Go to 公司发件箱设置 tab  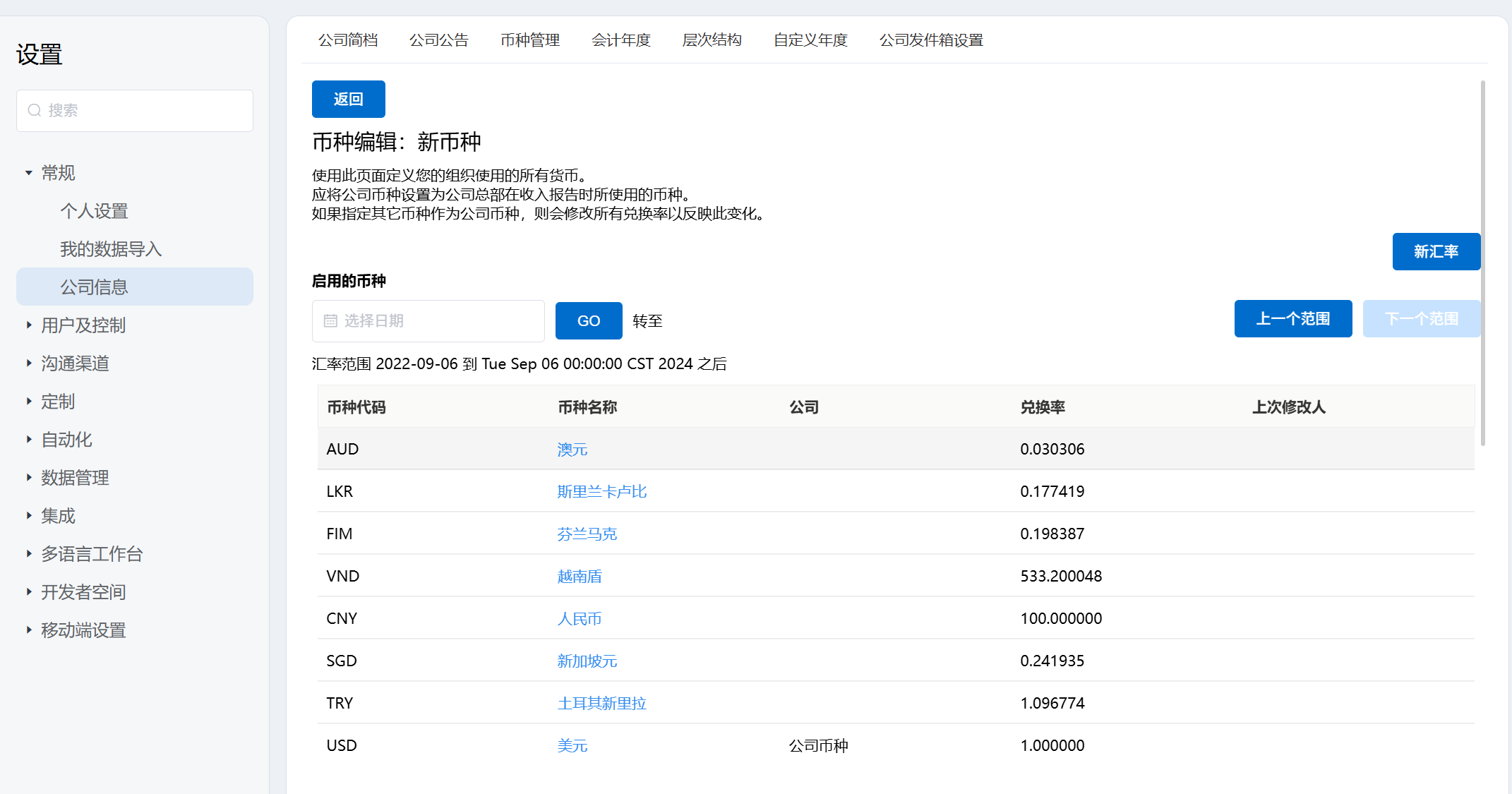pos(930,40)
